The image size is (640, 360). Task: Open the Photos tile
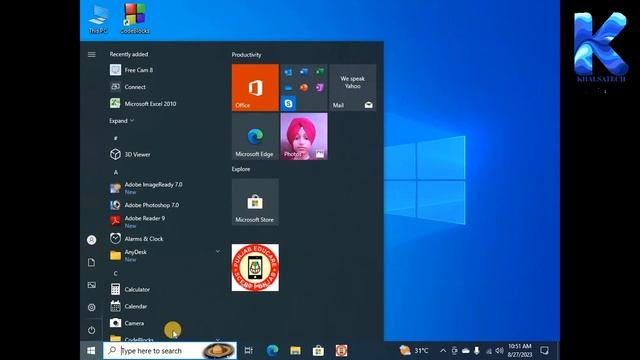[x=304, y=136]
